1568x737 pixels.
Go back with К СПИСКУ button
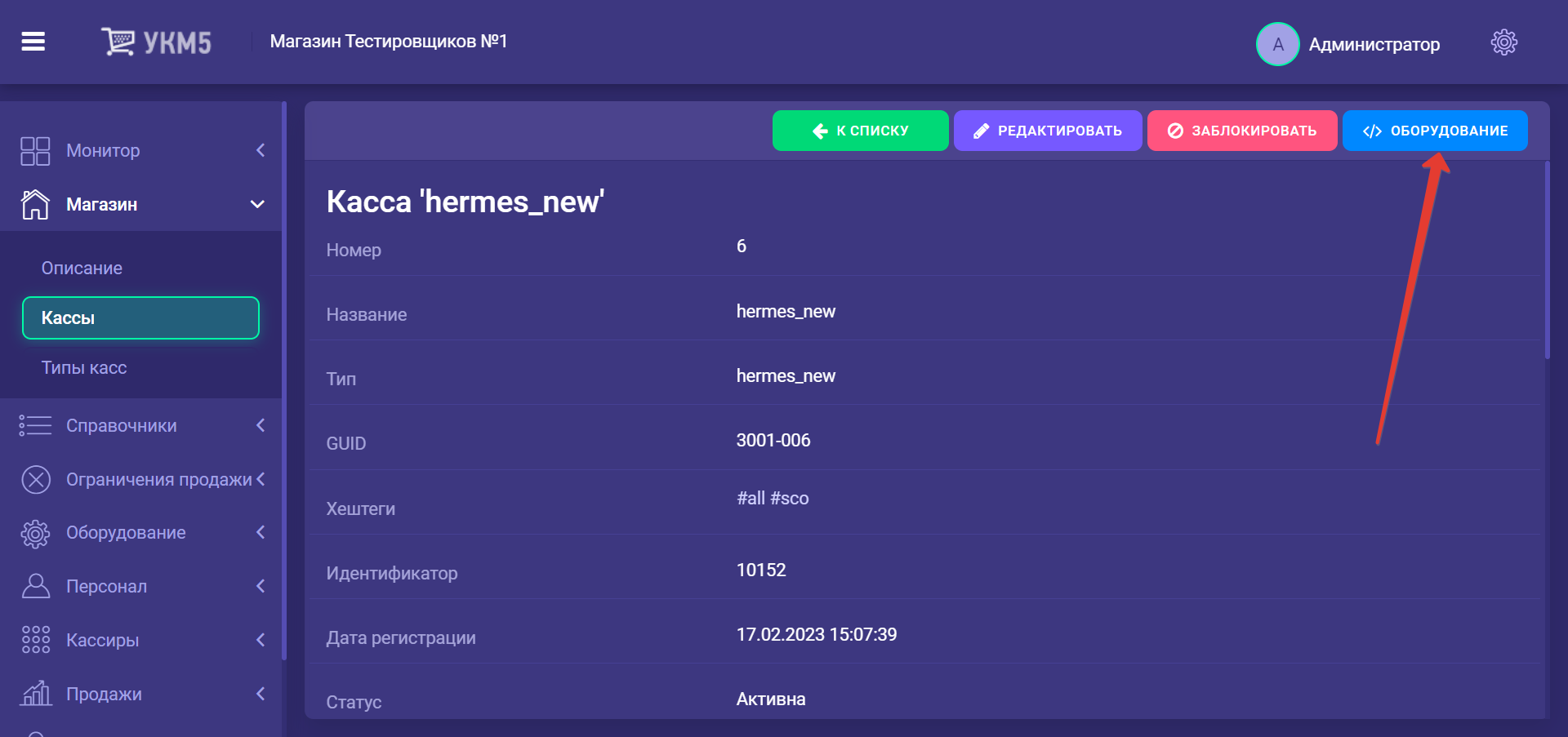(x=860, y=131)
